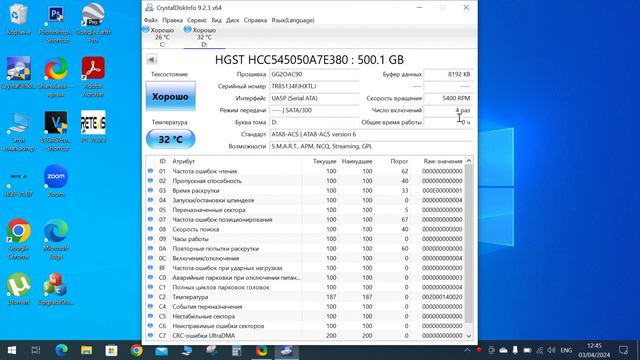
Task: Click the Wi-Fi network tray icon
Action: point(540,350)
